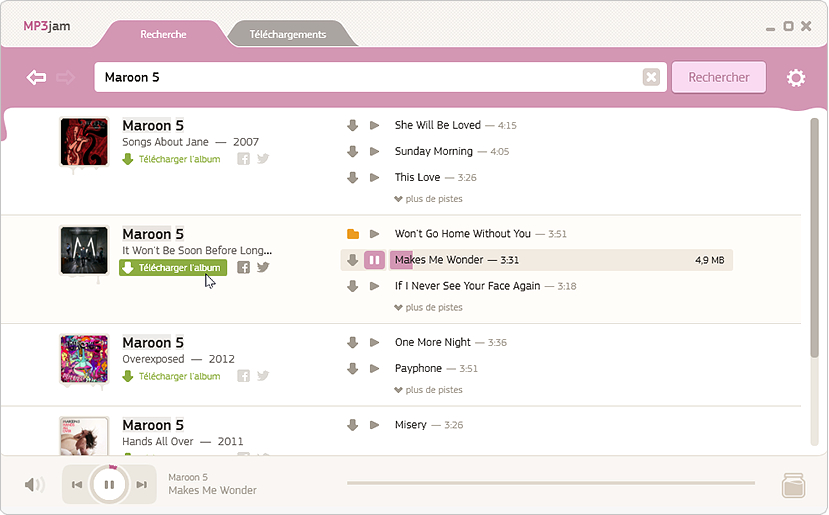Share Songs About Jane on Twitter
Screen dimensions: 829x515
point(263,159)
